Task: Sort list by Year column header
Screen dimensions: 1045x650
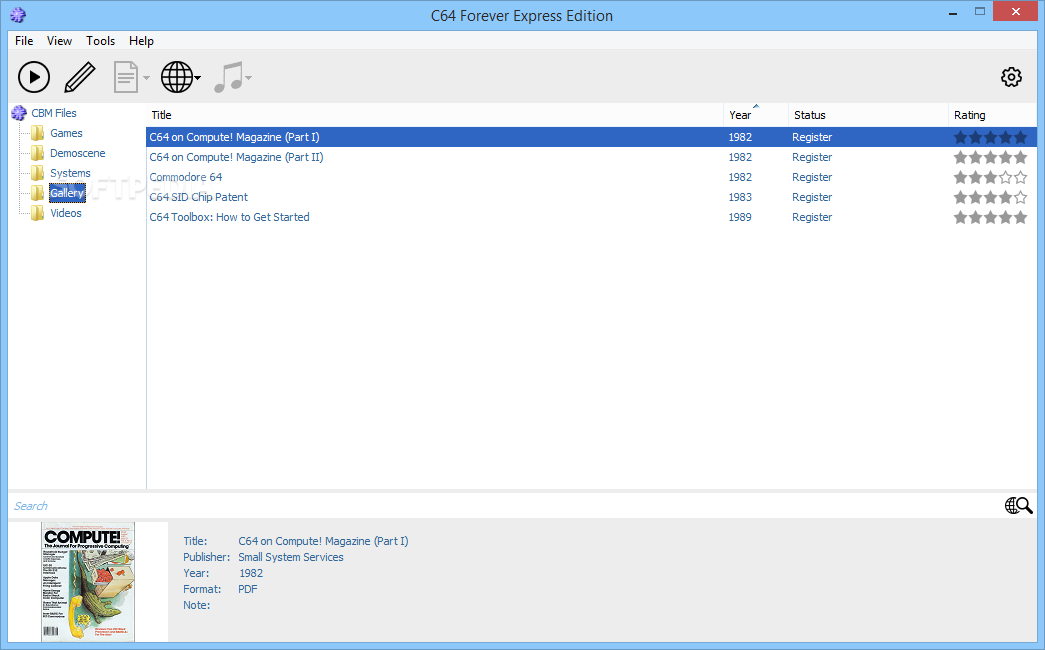Action: click(x=756, y=115)
